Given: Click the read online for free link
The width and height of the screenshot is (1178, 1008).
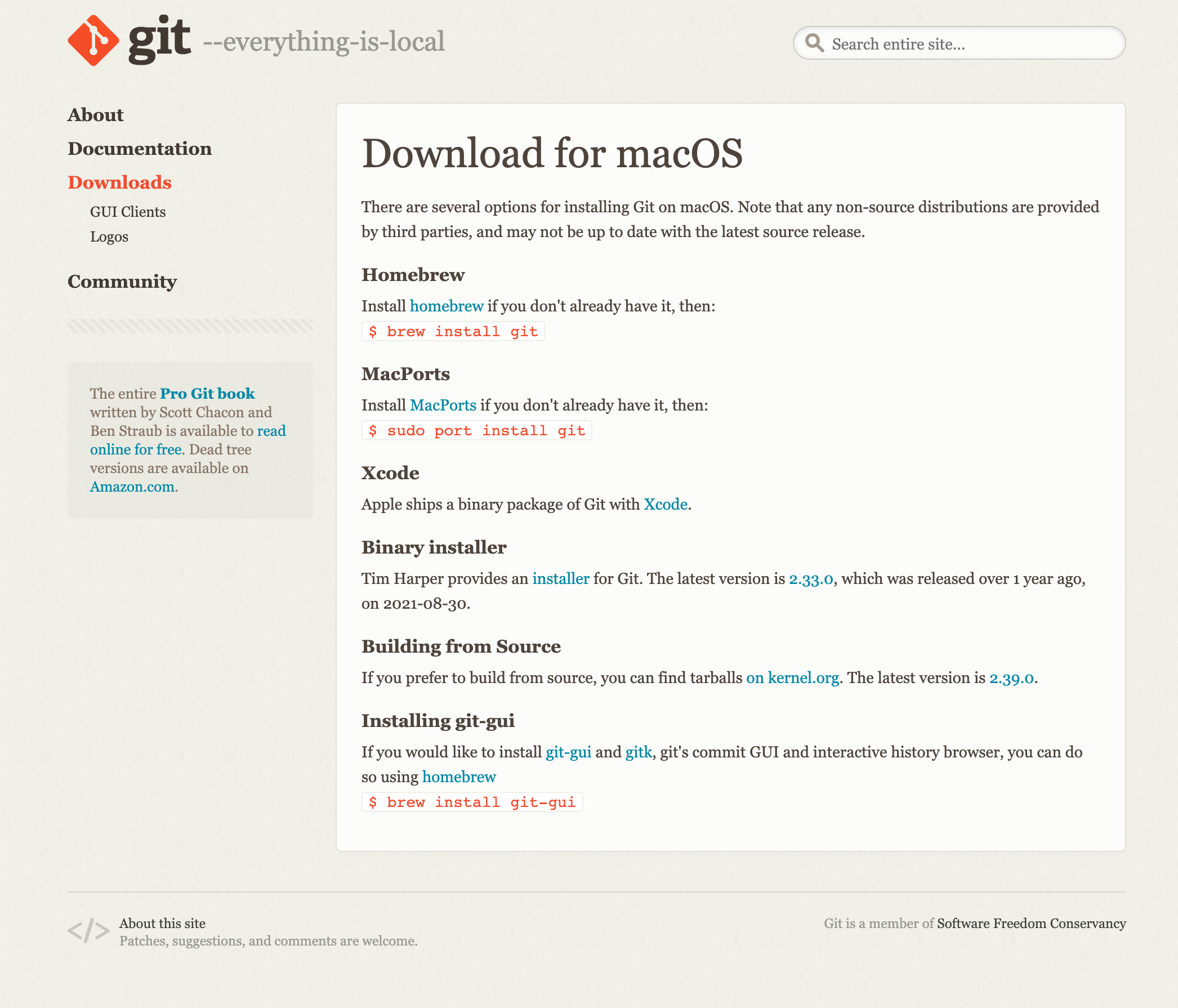Looking at the screenshot, I should pyautogui.click(x=188, y=440).
